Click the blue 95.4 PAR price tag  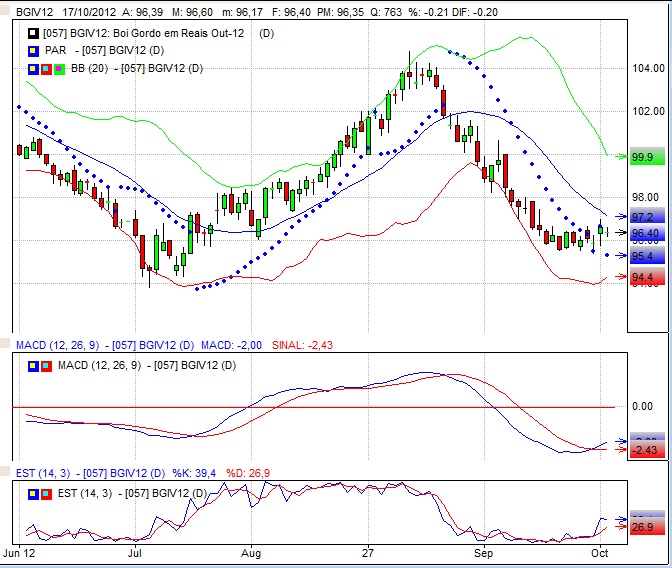coord(642,256)
